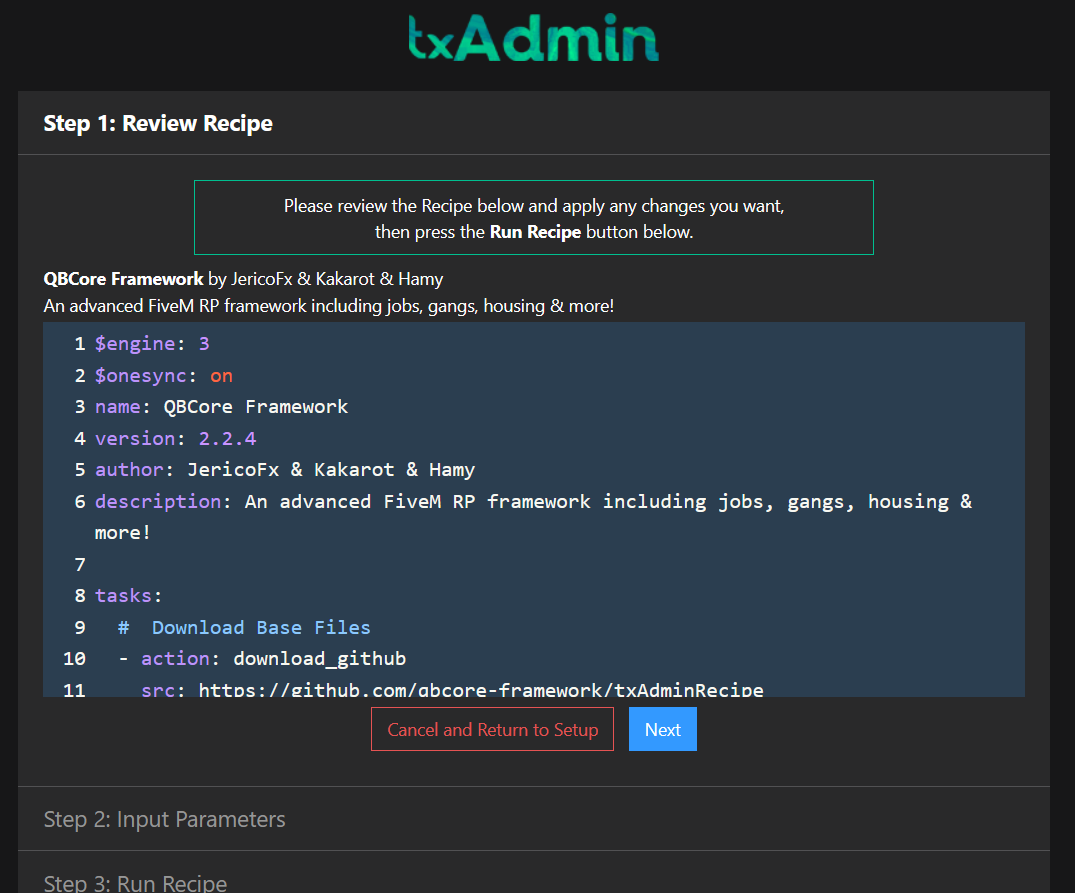Cancel and Return to Setup

tap(492, 729)
